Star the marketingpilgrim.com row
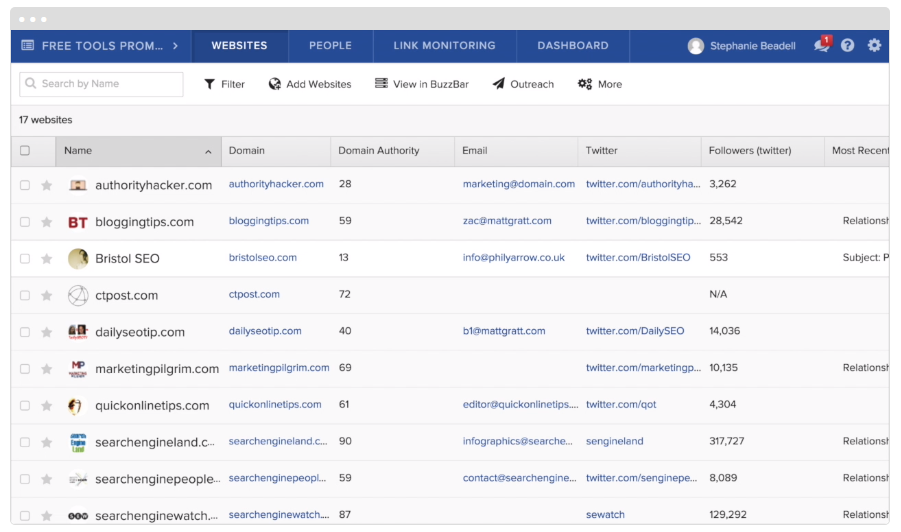The width and height of the screenshot is (901, 532). (47, 369)
